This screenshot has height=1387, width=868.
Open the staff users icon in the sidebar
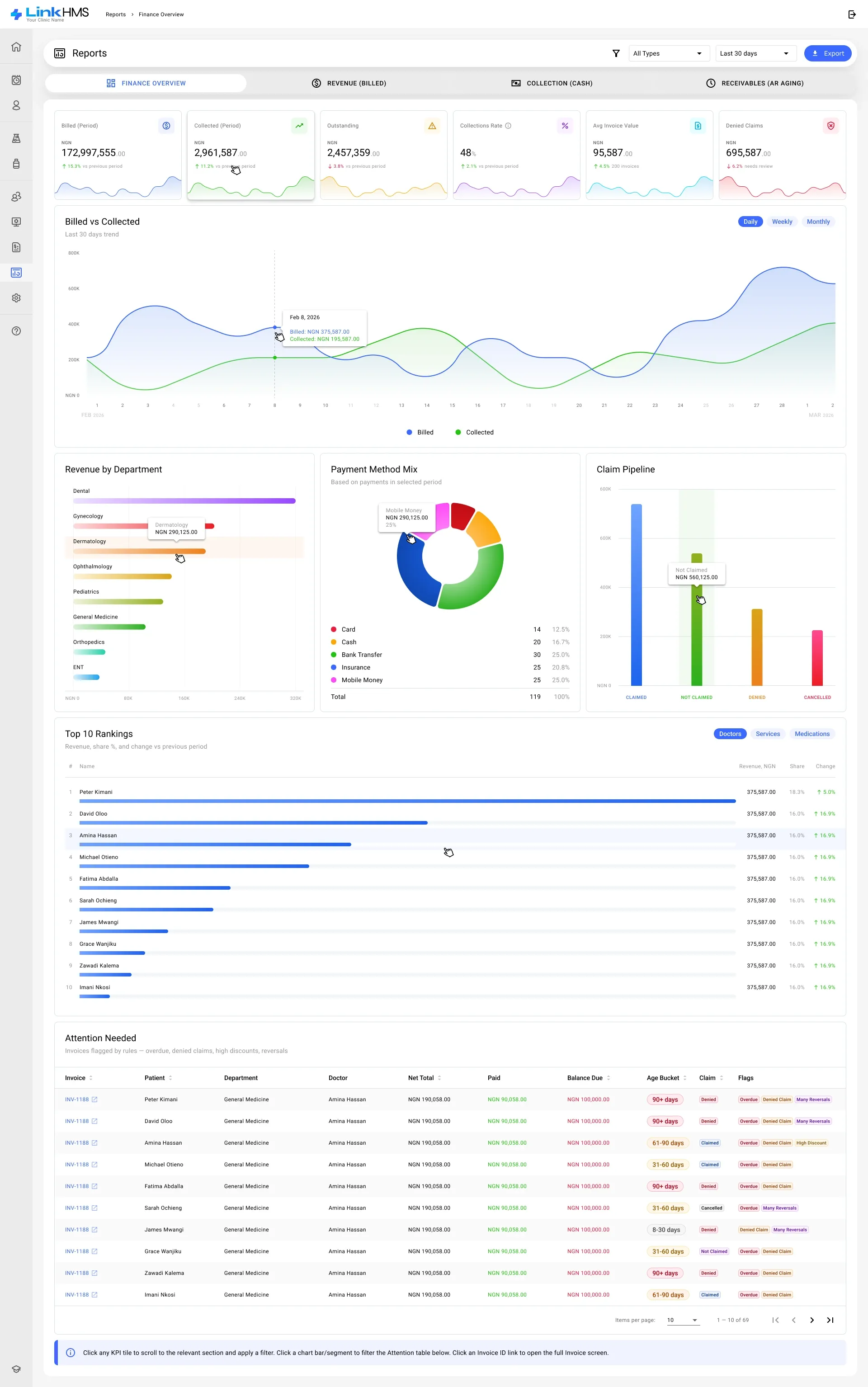[x=16, y=196]
